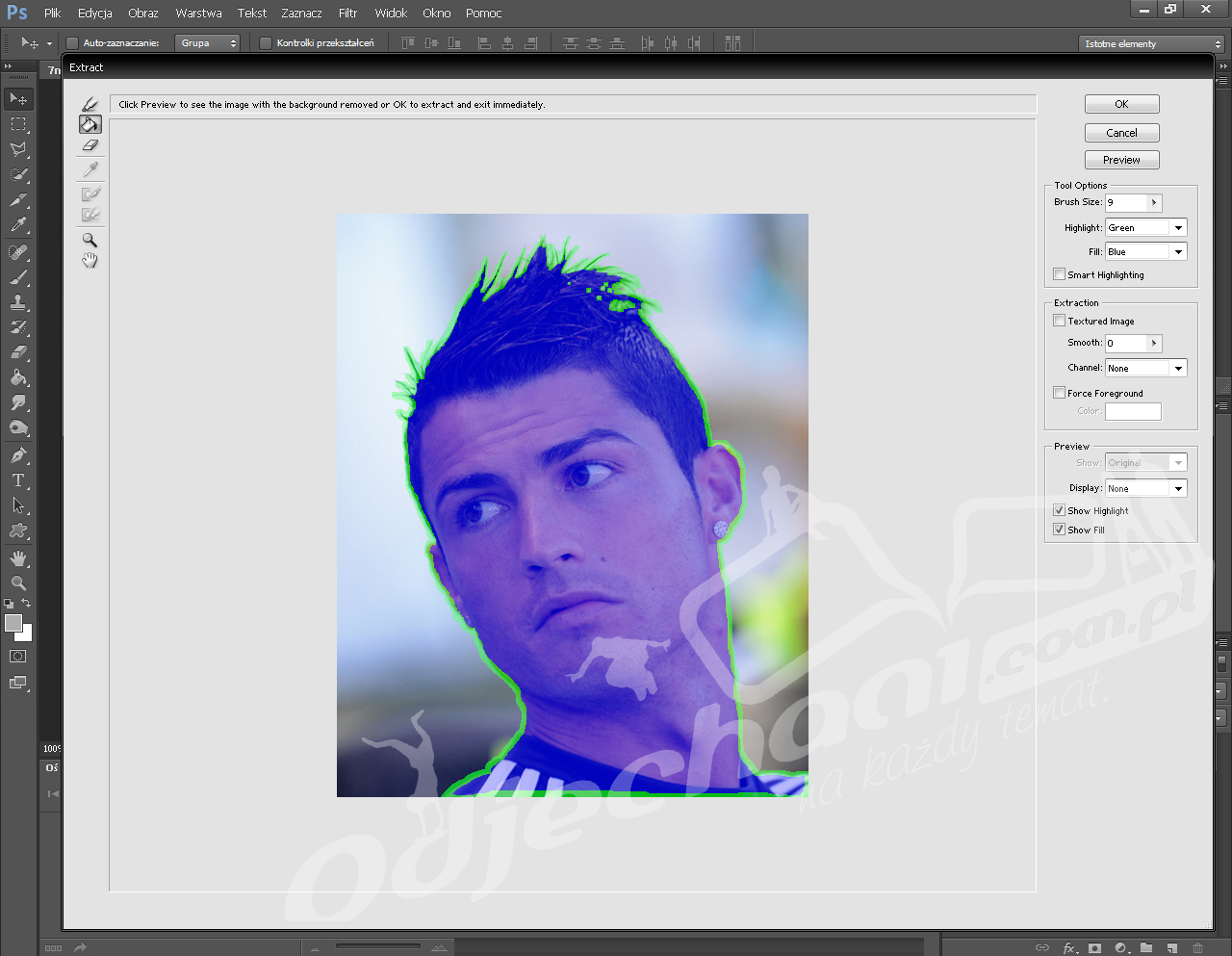The height and width of the screenshot is (956, 1232).
Task: Open the Plik menu
Action: [52, 13]
